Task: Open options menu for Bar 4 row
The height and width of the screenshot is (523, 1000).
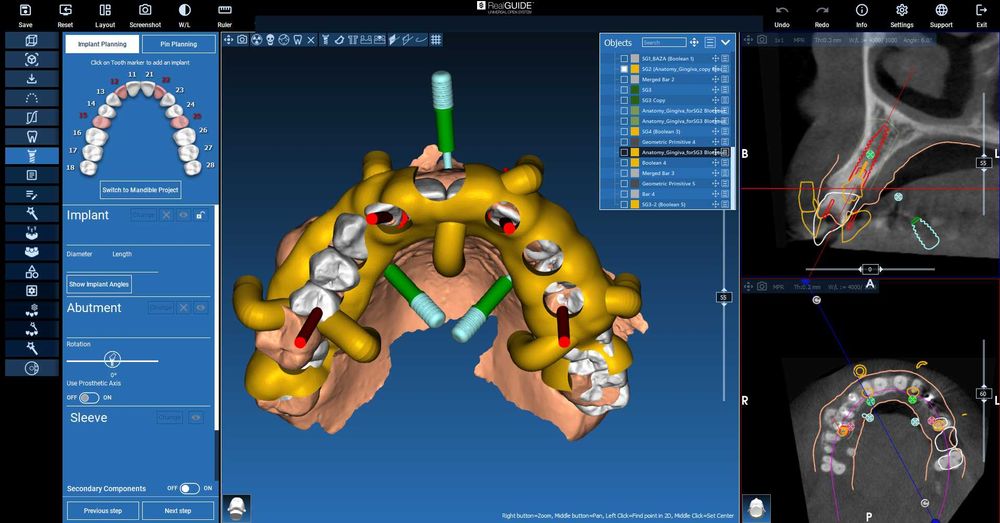Action: click(725, 194)
